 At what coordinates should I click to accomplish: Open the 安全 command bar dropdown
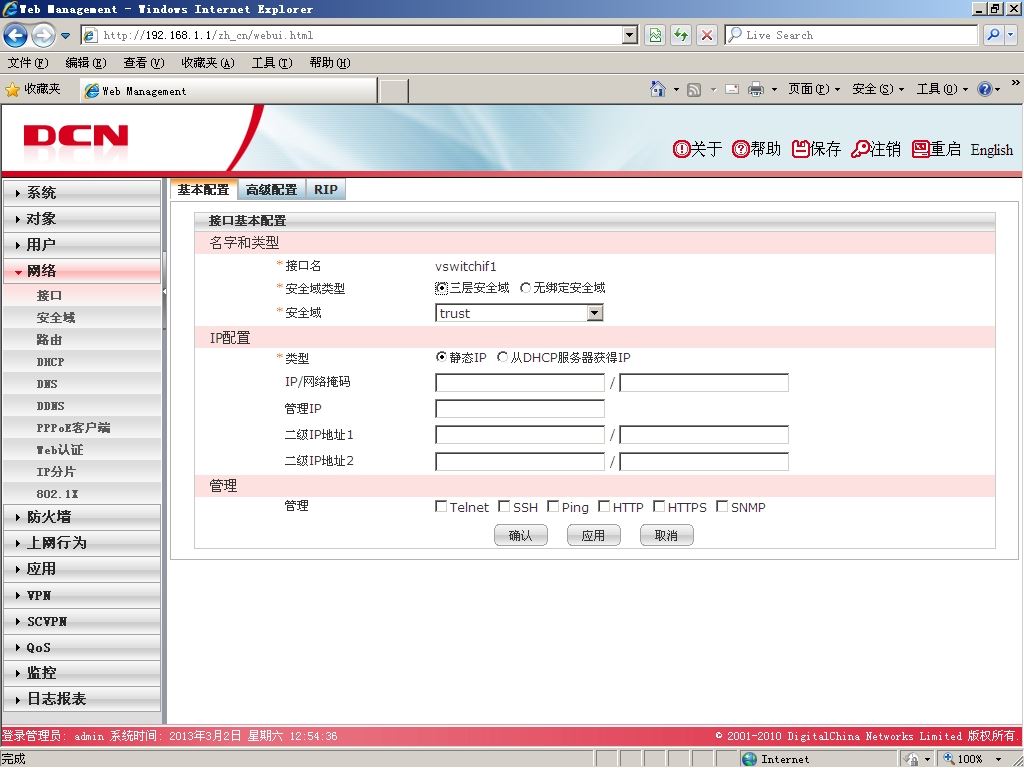coord(878,89)
